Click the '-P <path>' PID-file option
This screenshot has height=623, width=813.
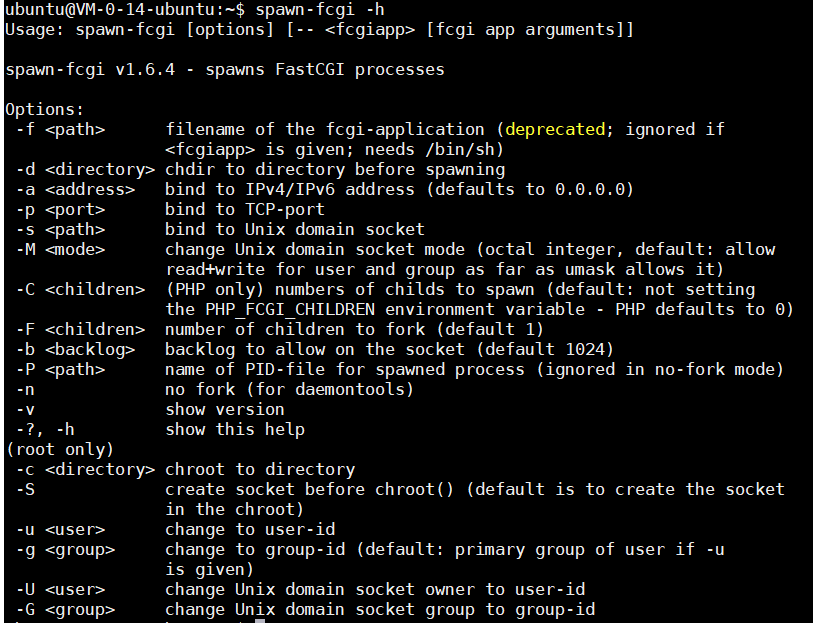60,370
